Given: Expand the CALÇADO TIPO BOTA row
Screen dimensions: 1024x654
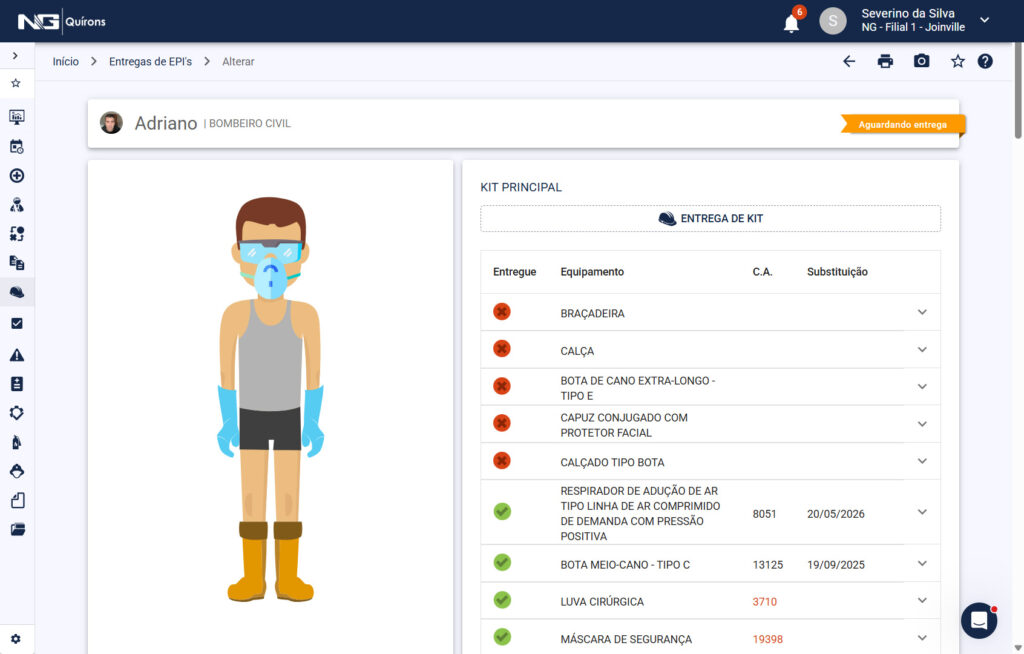Looking at the screenshot, I should [x=921, y=461].
